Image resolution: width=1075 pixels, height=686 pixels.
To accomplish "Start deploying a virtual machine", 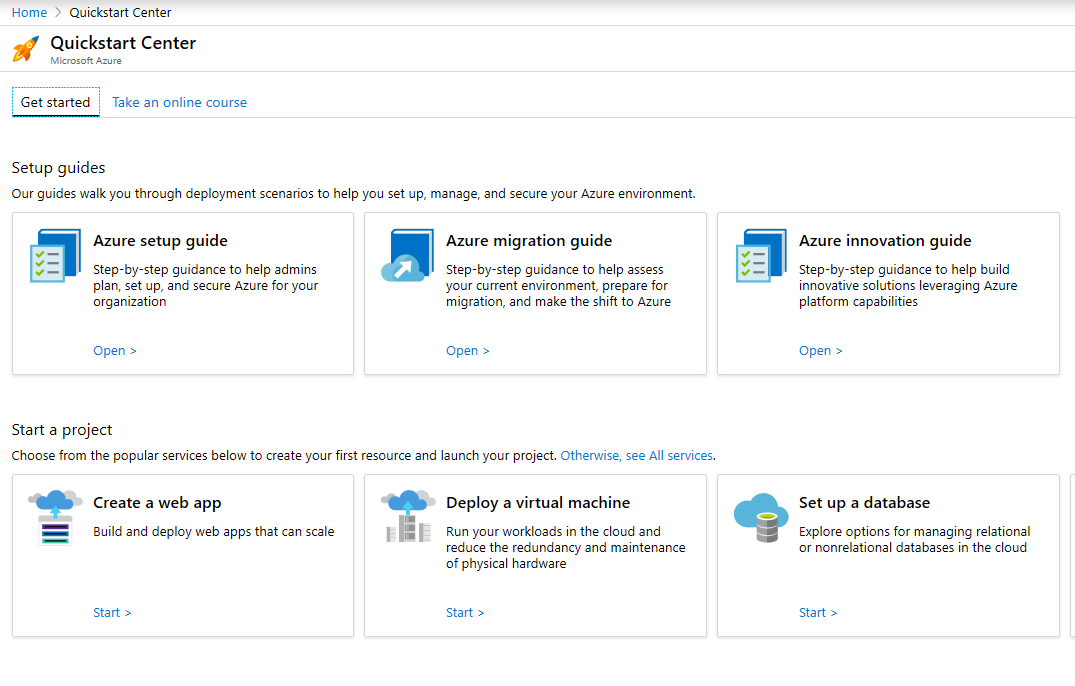I will (465, 612).
